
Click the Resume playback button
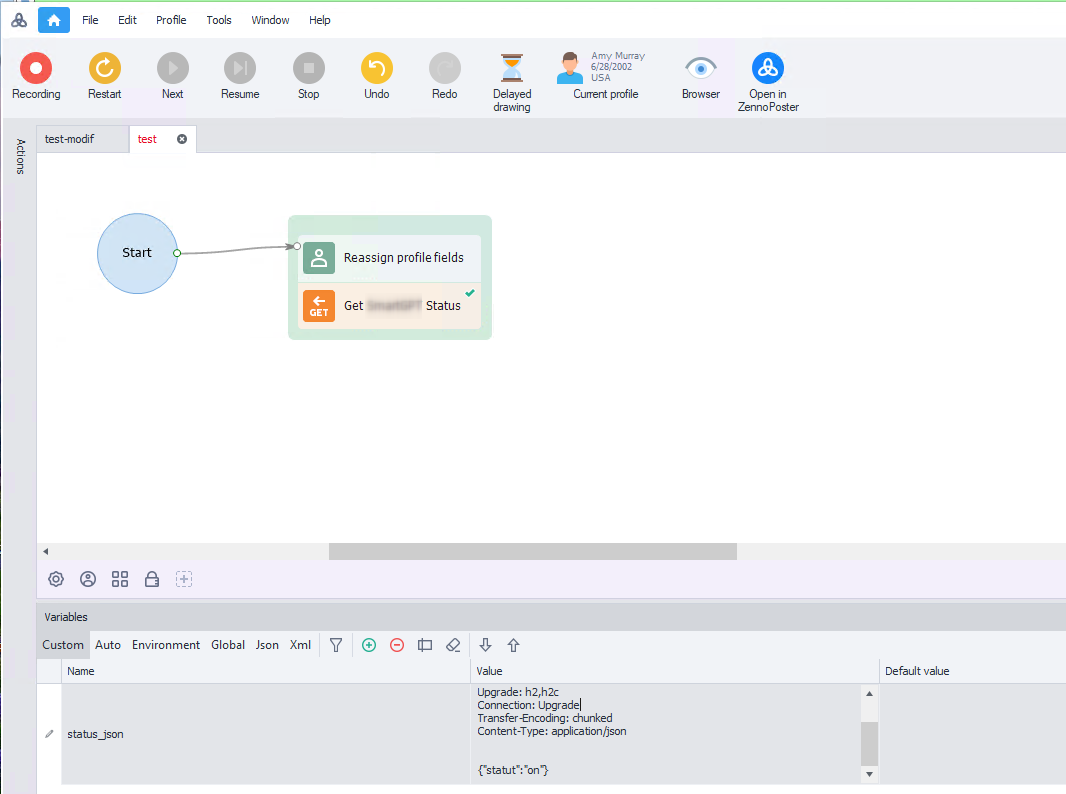(x=240, y=76)
